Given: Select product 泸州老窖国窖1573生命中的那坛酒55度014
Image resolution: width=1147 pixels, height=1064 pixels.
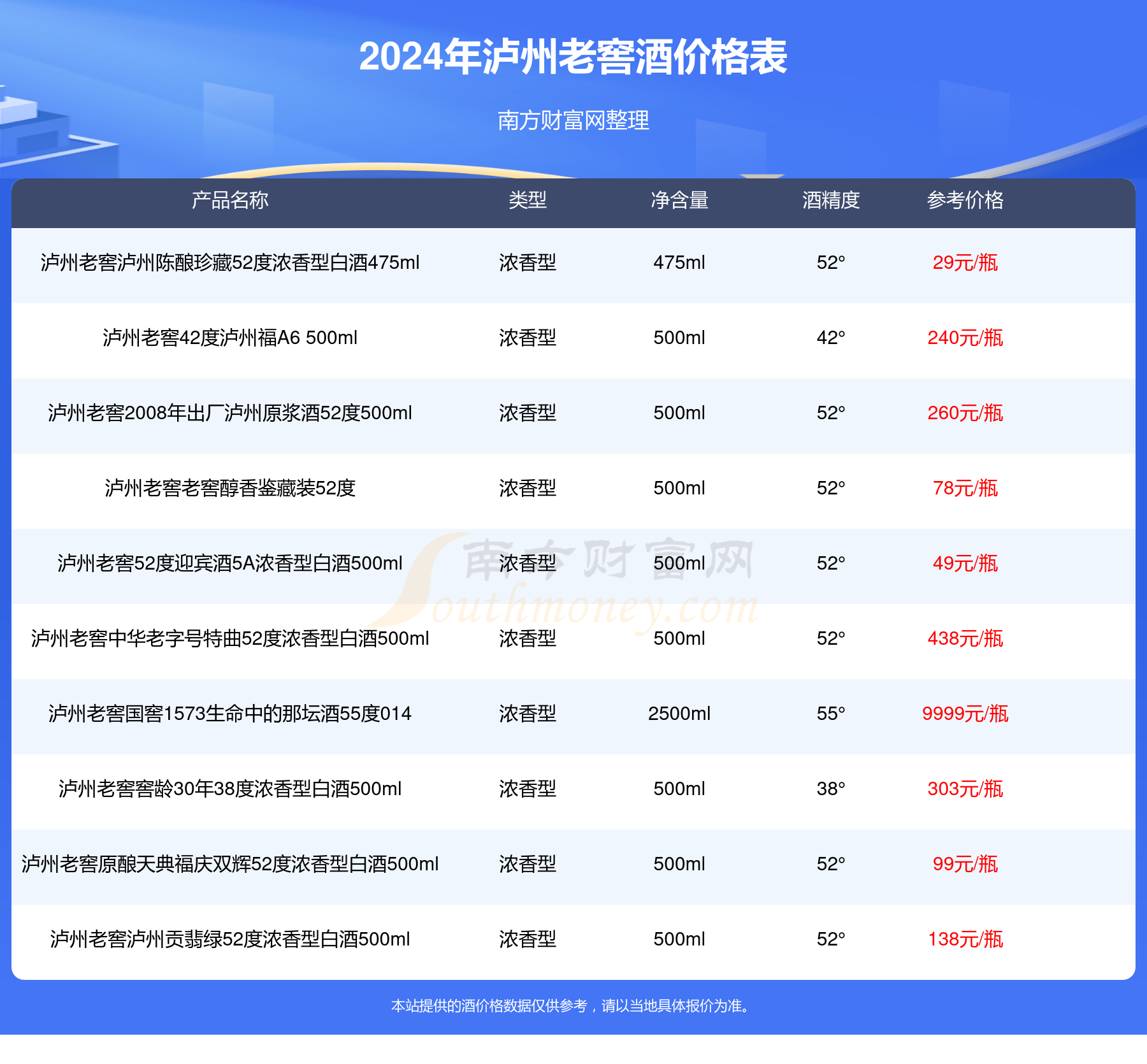Looking at the screenshot, I should click(x=230, y=714).
